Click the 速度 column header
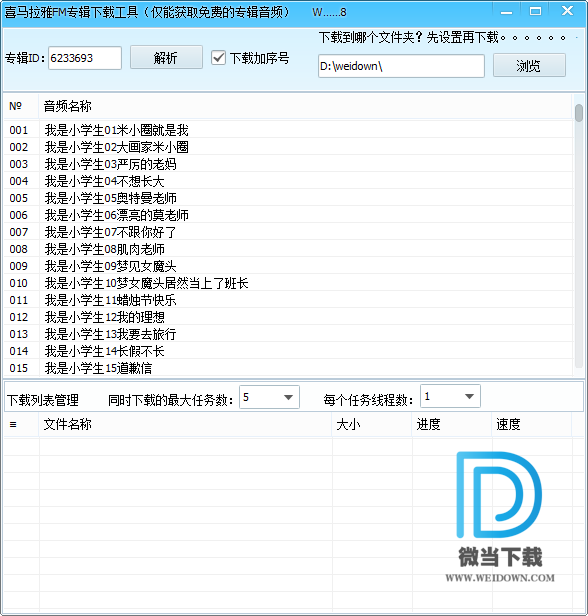The image size is (588, 616). [x=531, y=424]
